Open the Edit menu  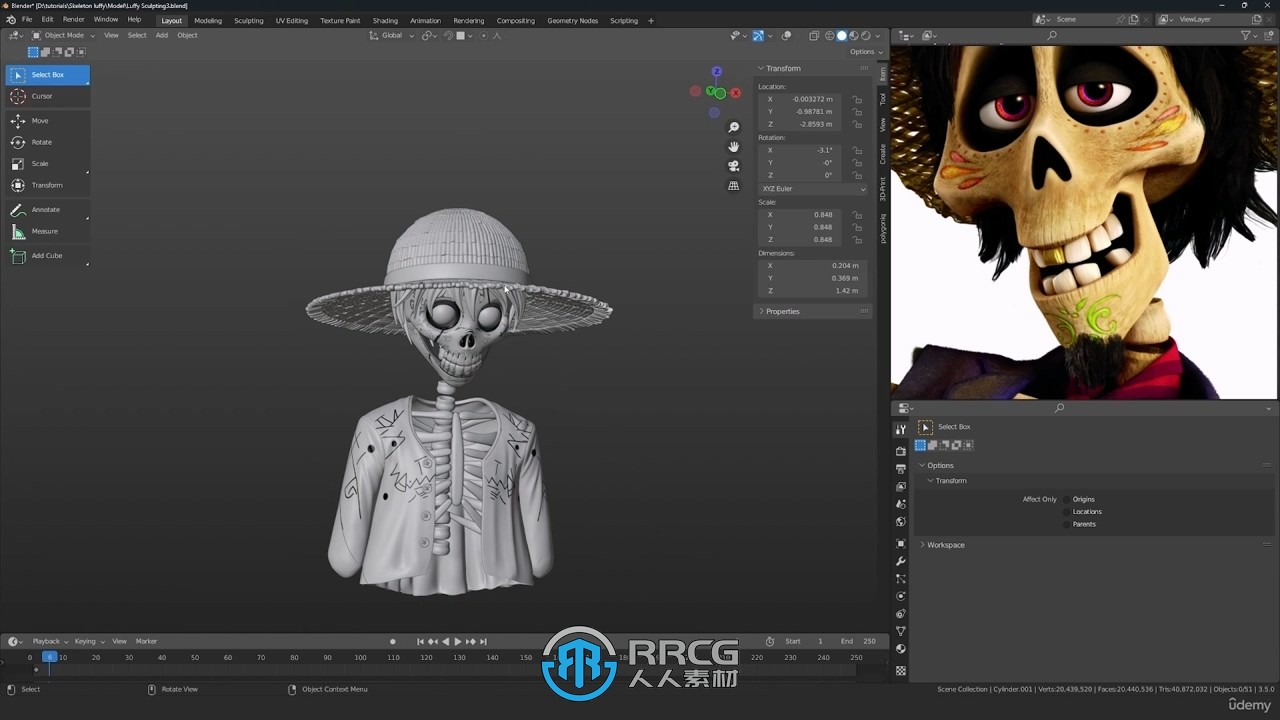(47, 20)
